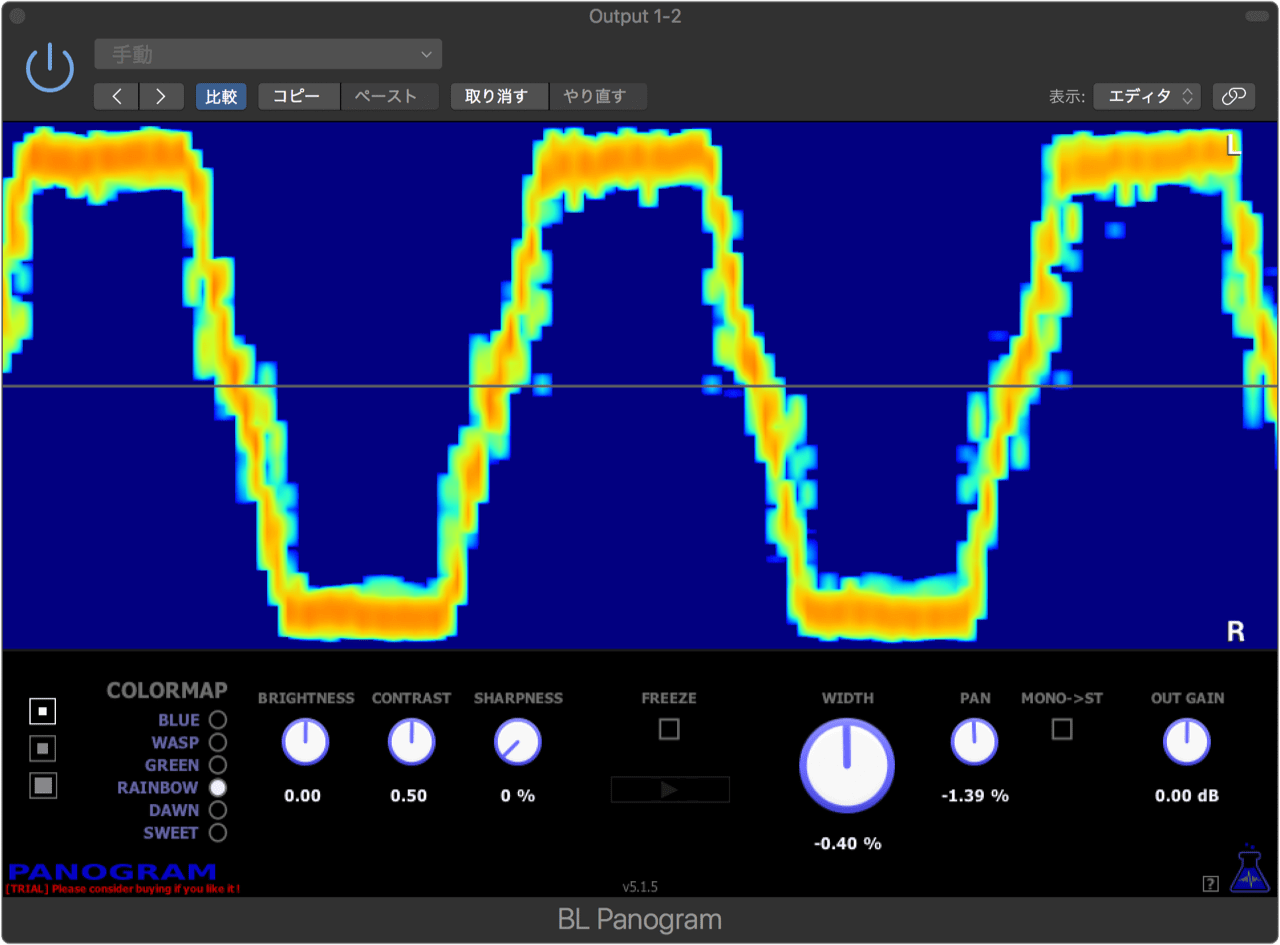
Task: Go to the next preset arrow
Action: coord(161,97)
